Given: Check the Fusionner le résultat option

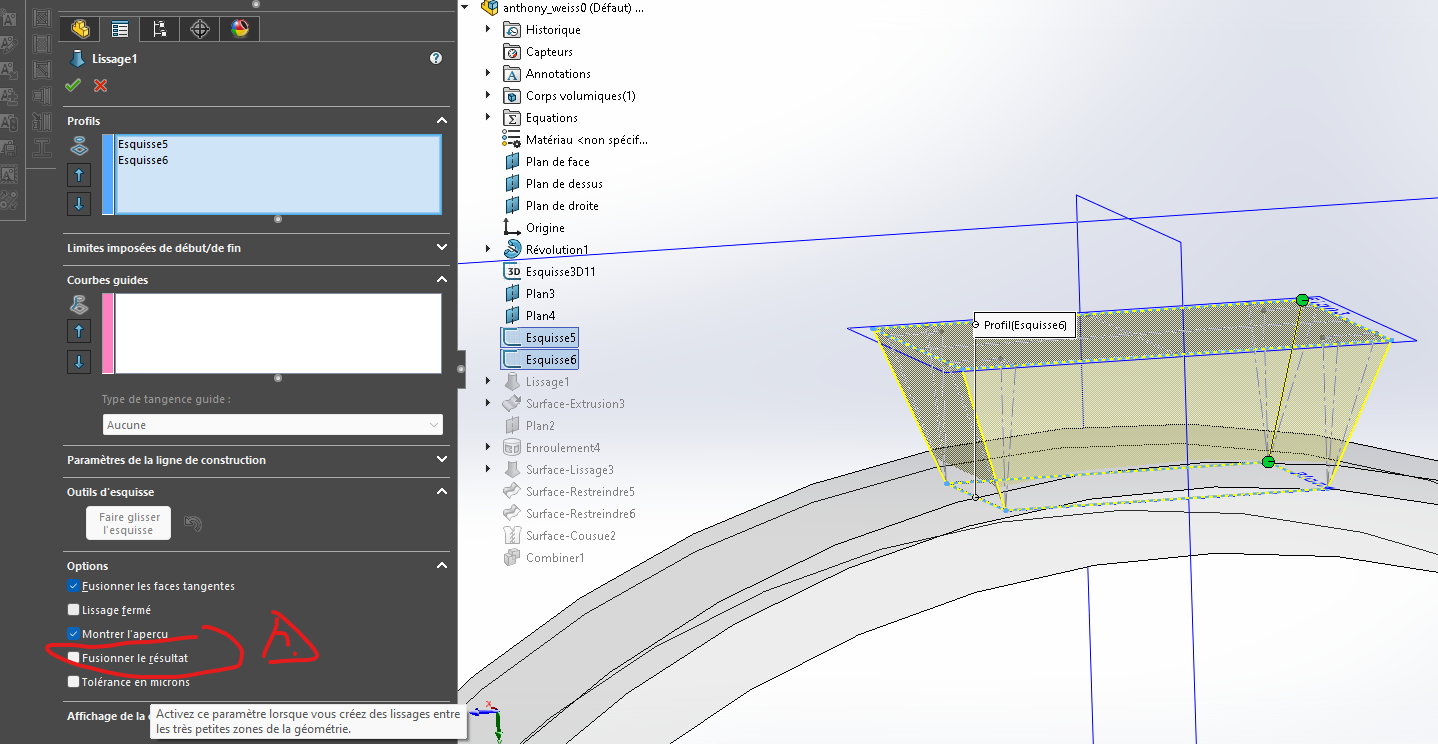Looking at the screenshot, I should pos(73,658).
